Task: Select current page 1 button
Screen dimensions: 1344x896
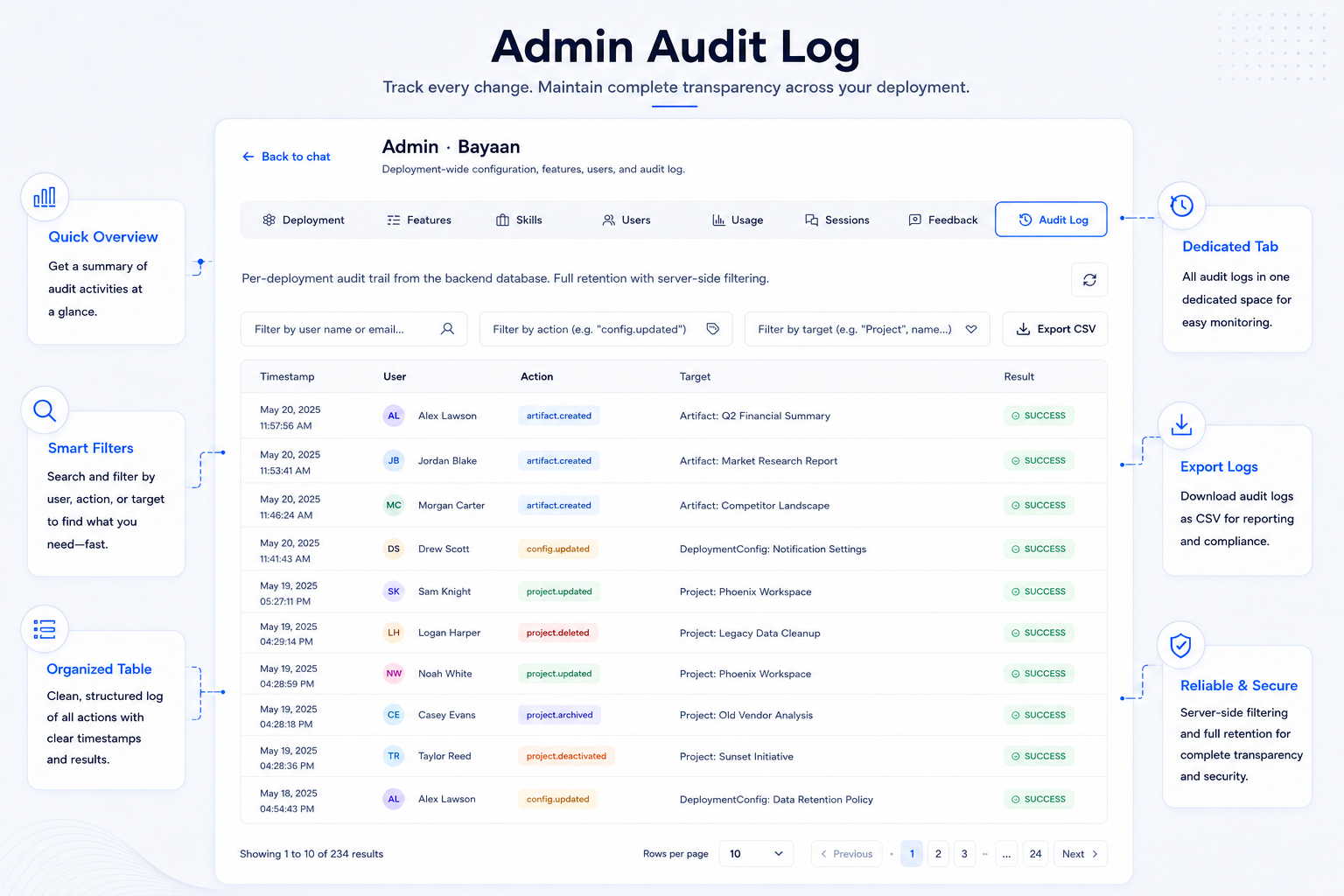Action: click(x=912, y=854)
